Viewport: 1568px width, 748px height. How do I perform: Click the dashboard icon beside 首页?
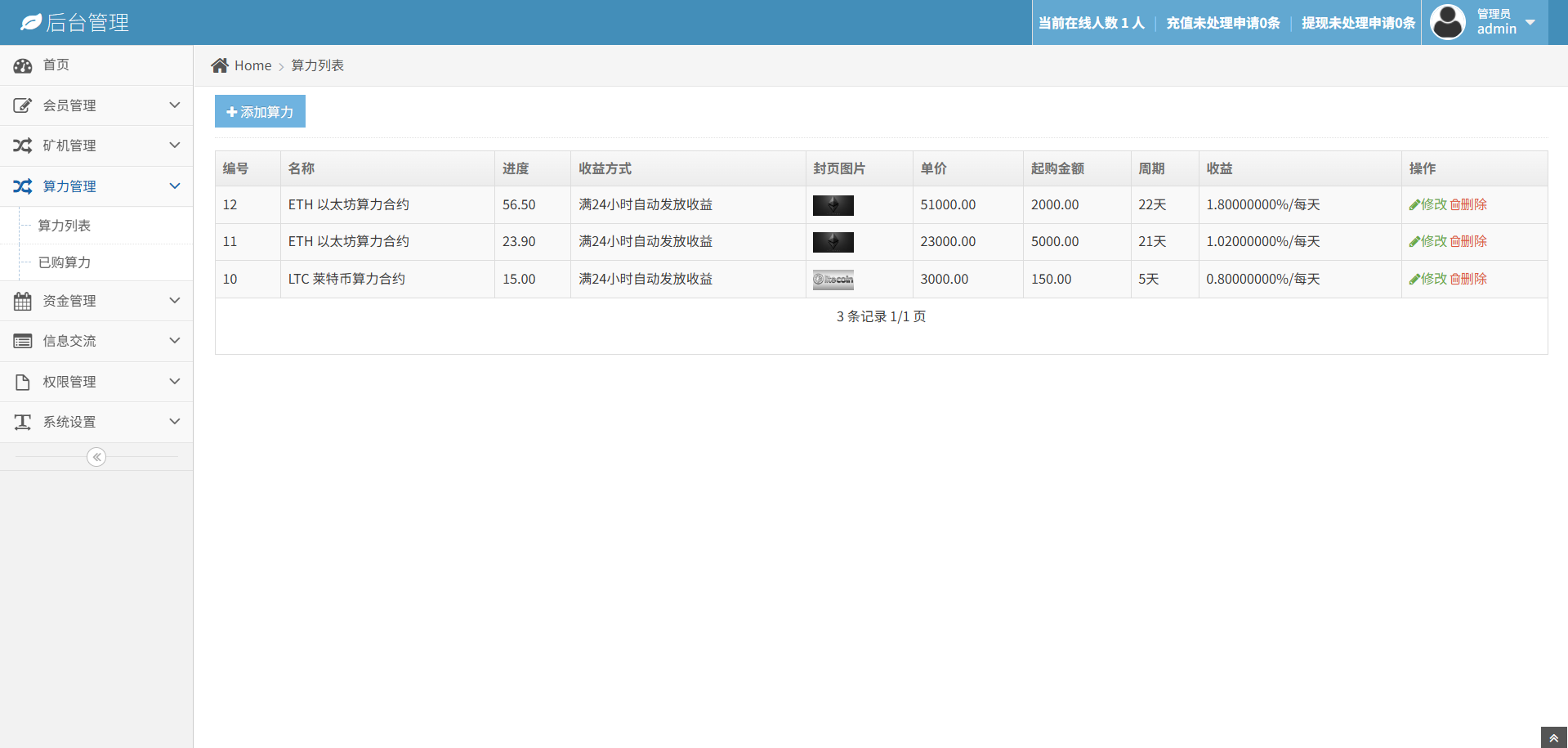point(23,65)
